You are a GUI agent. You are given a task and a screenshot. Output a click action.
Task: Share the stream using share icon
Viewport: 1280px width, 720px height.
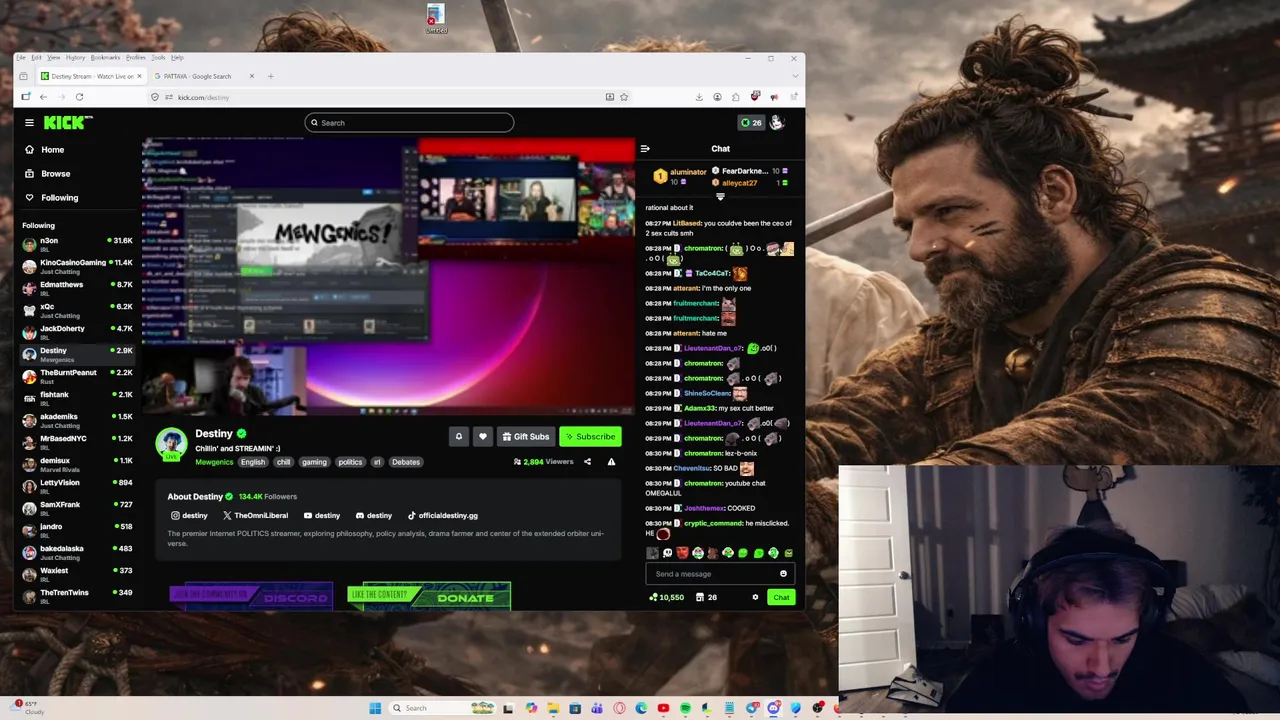click(x=587, y=462)
